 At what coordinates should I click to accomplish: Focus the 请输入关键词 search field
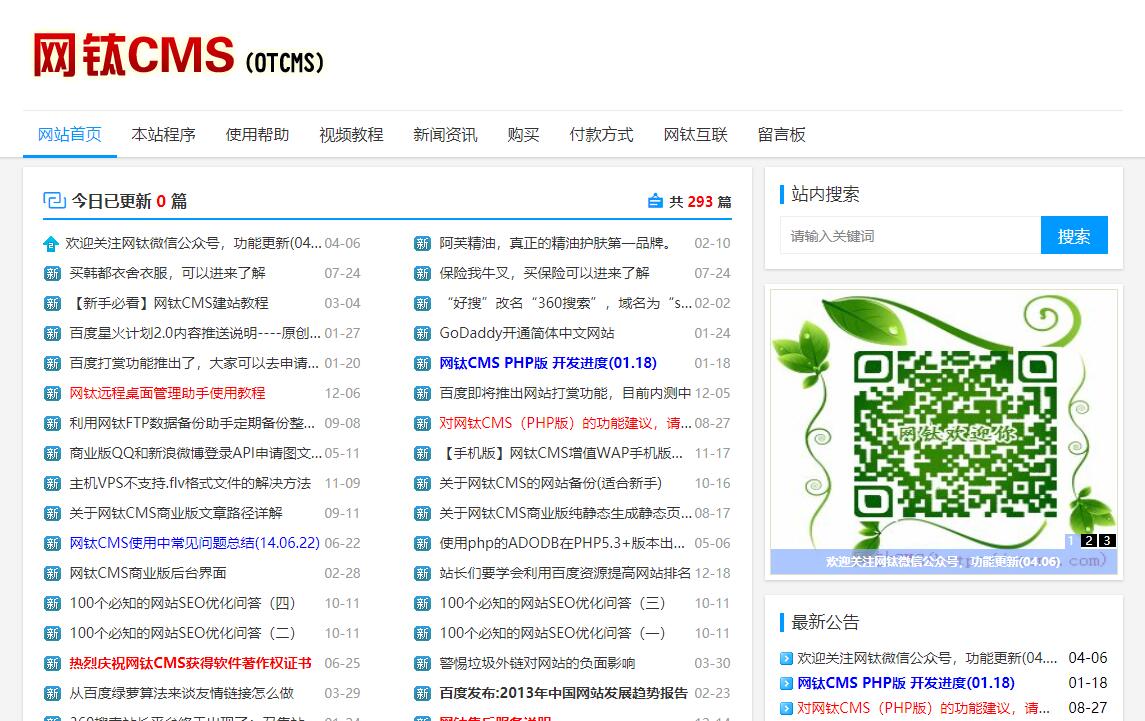pos(911,235)
